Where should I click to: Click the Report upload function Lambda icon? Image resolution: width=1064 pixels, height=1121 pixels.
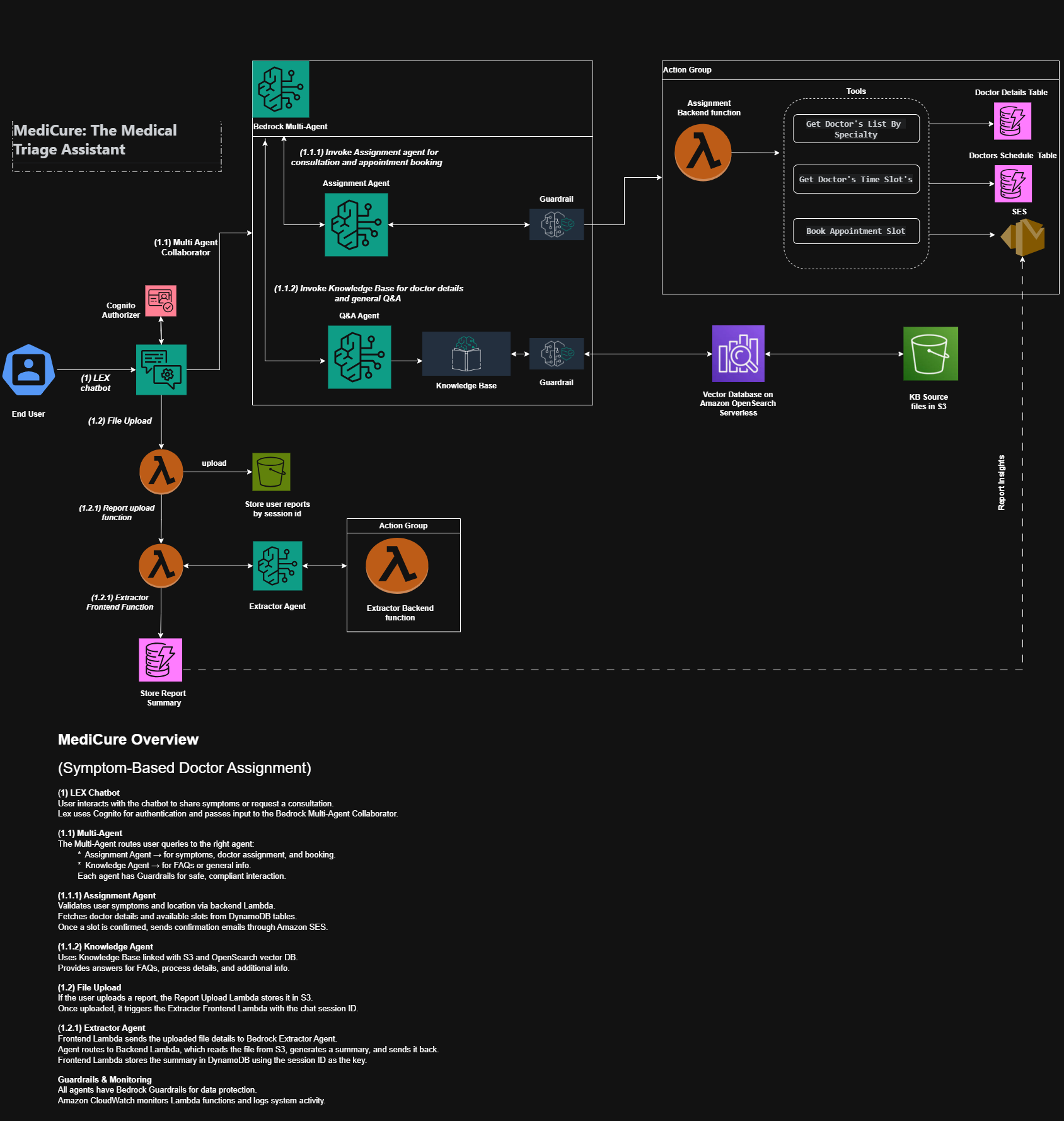click(x=161, y=472)
